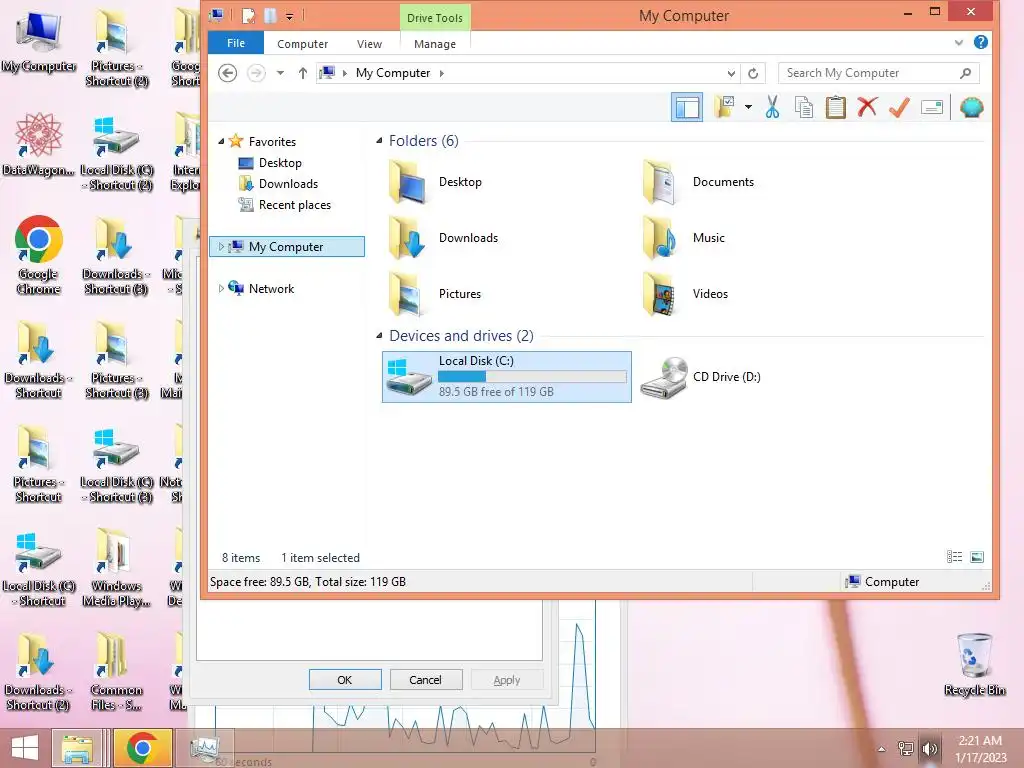Click the orange checkmark Properties icon
This screenshot has width=1024, height=768.
(899, 106)
